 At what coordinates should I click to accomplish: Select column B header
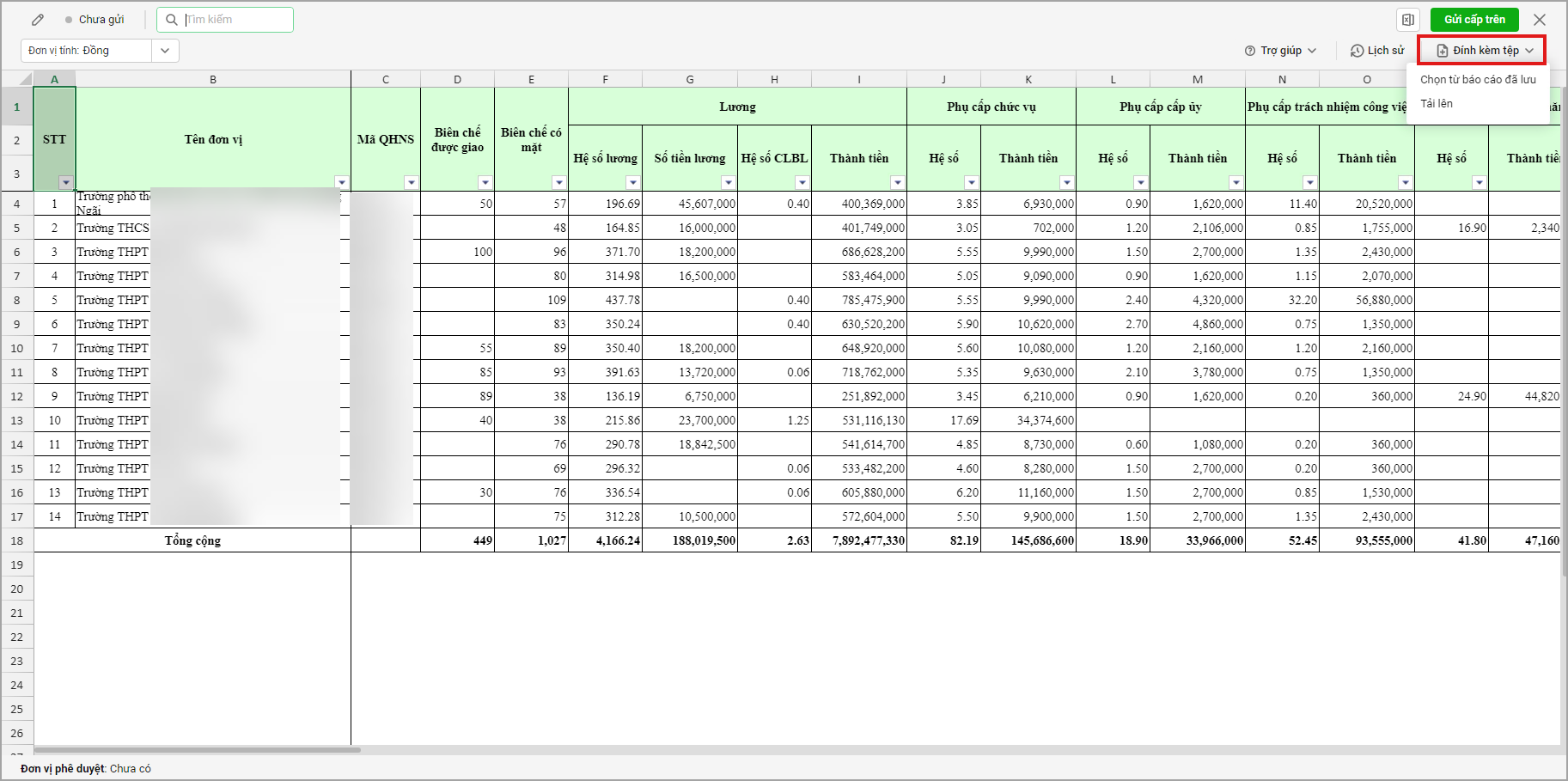click(213, 79)
